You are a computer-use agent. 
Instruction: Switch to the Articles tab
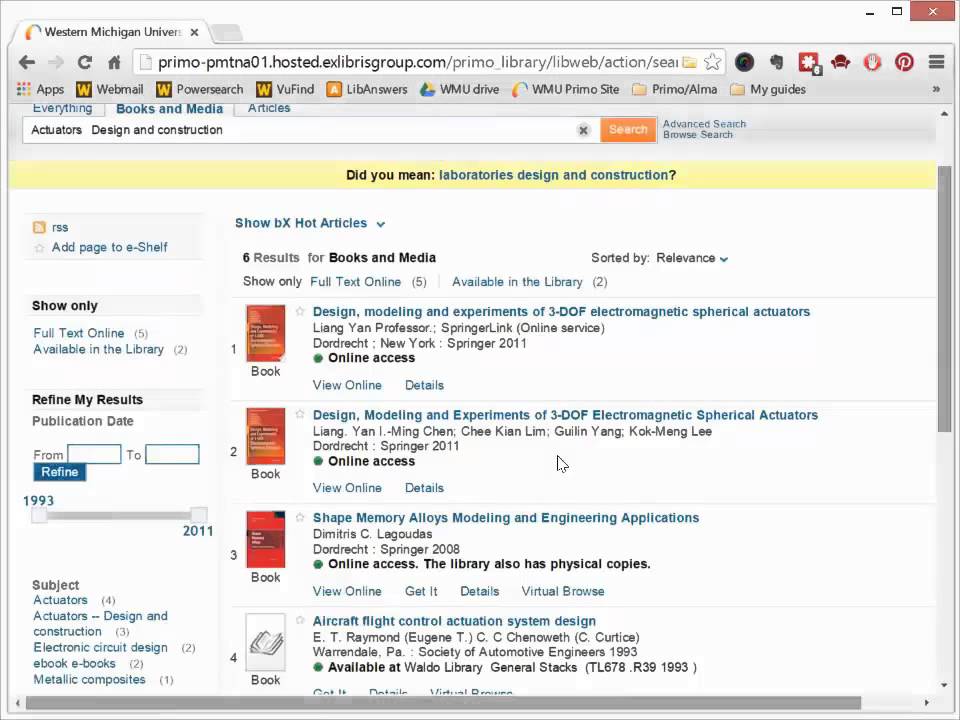(269, 108)
